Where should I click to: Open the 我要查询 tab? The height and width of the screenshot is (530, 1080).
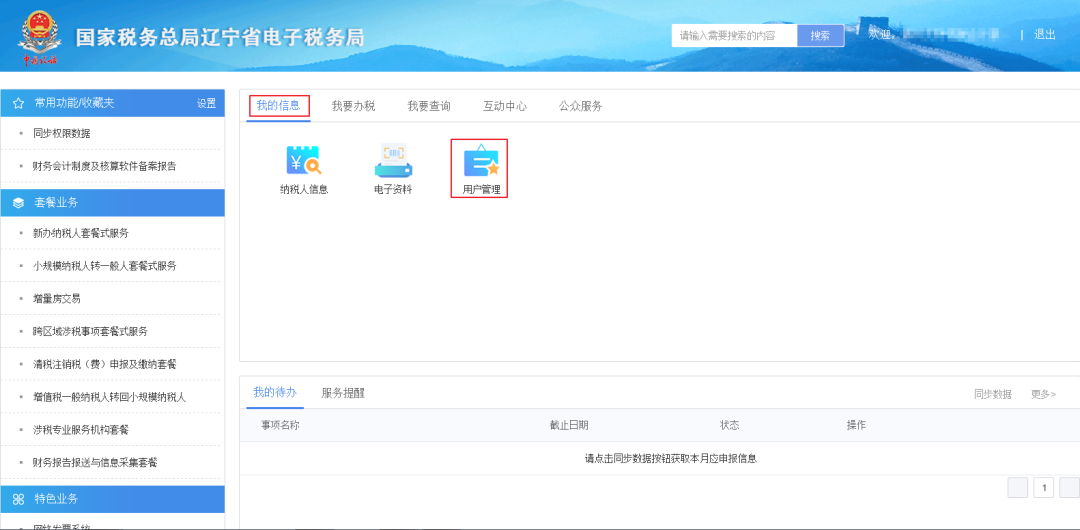[x=429, y=106]
